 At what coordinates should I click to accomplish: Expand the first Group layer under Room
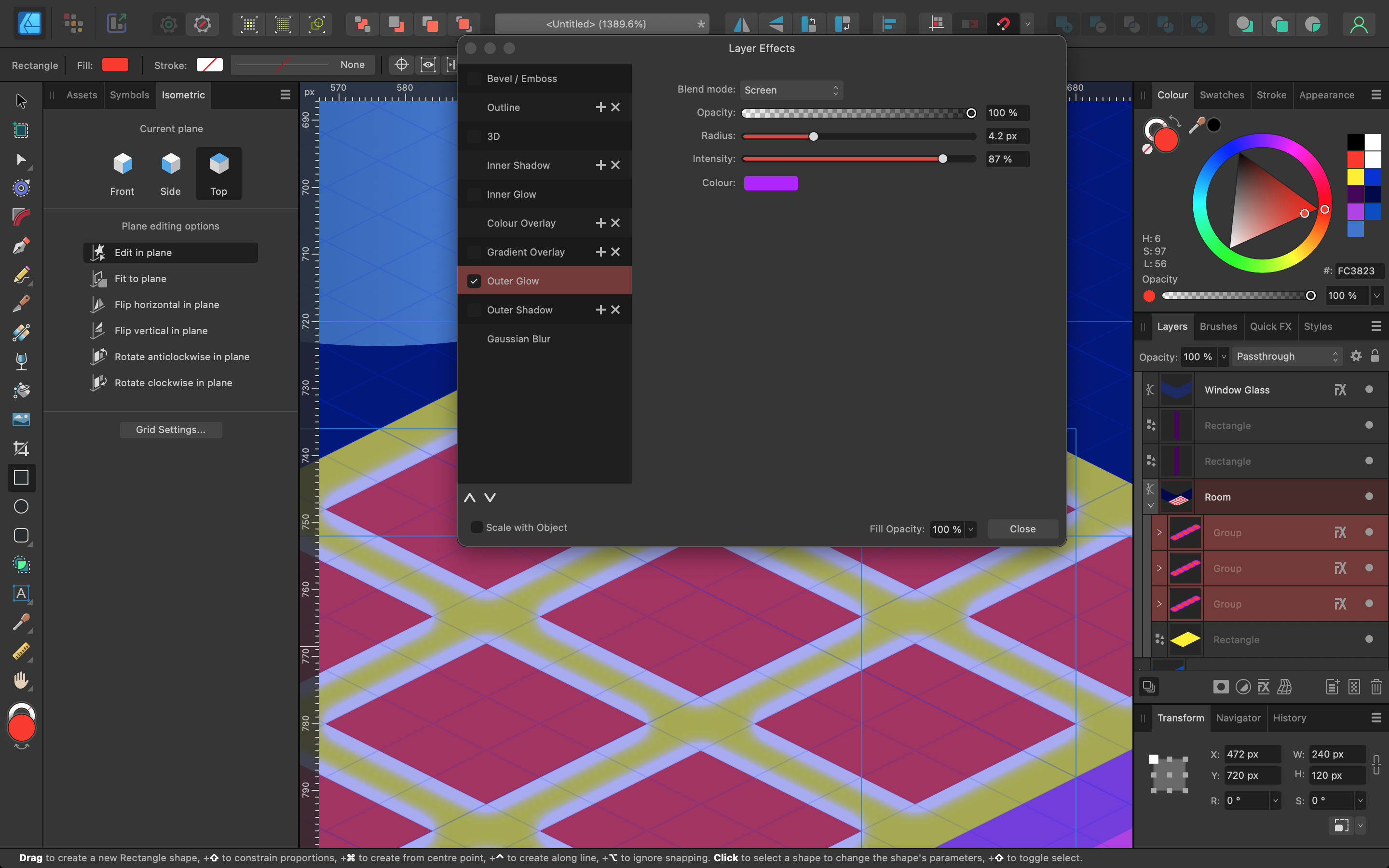click(x=1159, y=533)
